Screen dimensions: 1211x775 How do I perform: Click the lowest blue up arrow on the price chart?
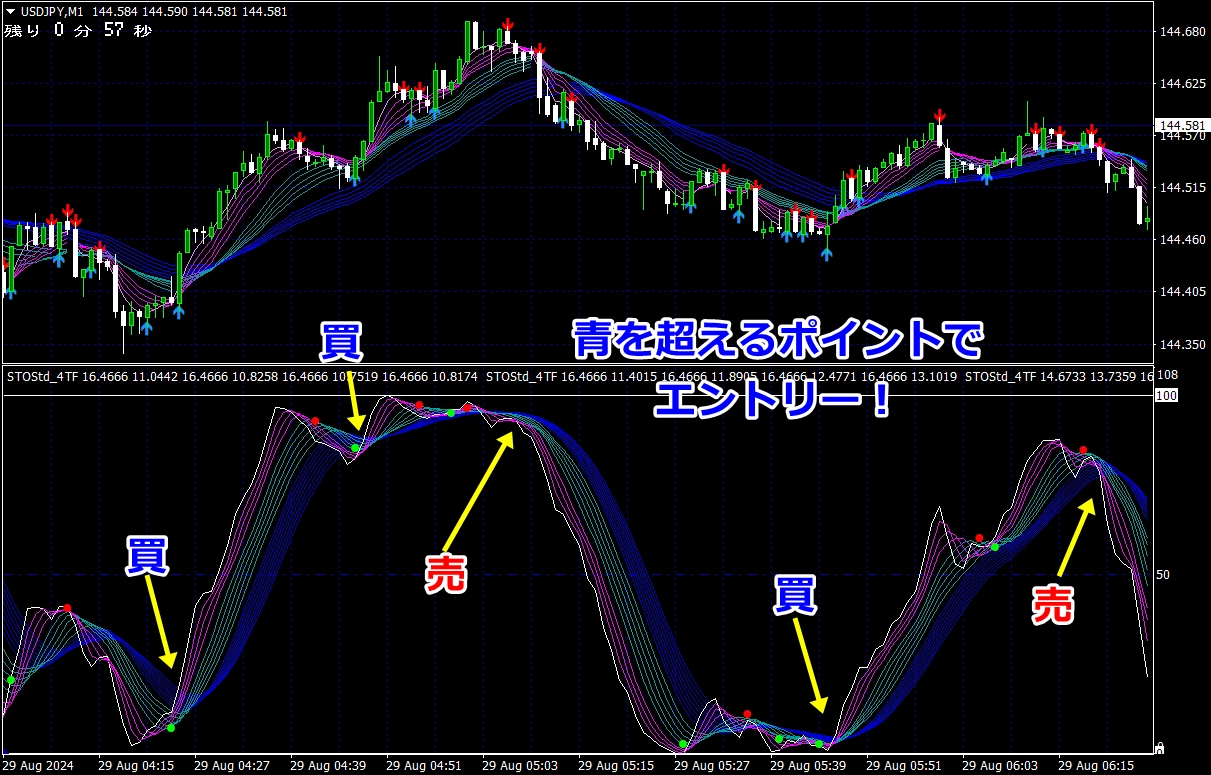point(826,254)
